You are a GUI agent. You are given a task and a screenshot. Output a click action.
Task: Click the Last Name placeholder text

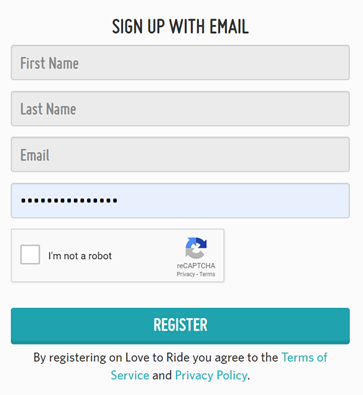[48, 109]
